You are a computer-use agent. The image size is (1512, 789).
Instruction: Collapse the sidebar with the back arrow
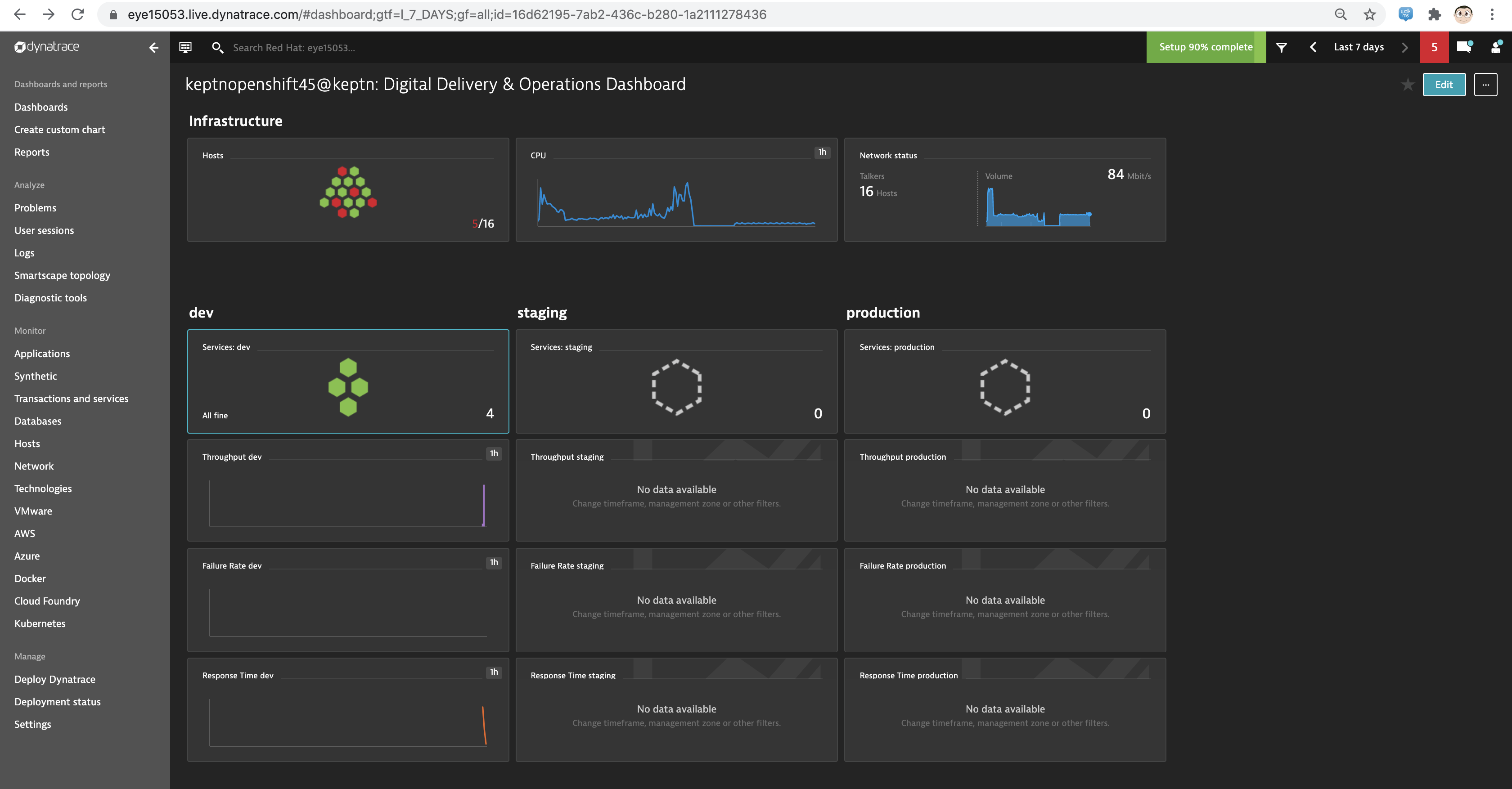pos(154,48)
